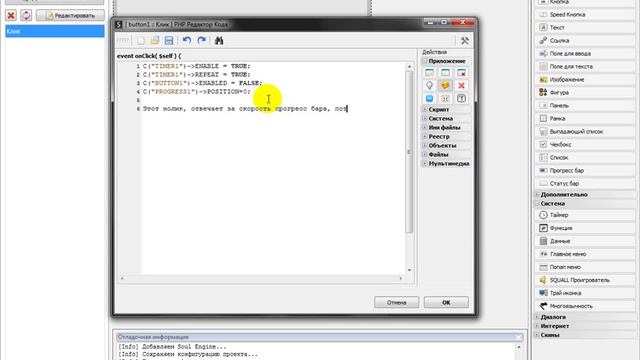Viewport: 640px width, 360px height.
Task: Expand the Дополнительно palette section
Action: [537, 194]
